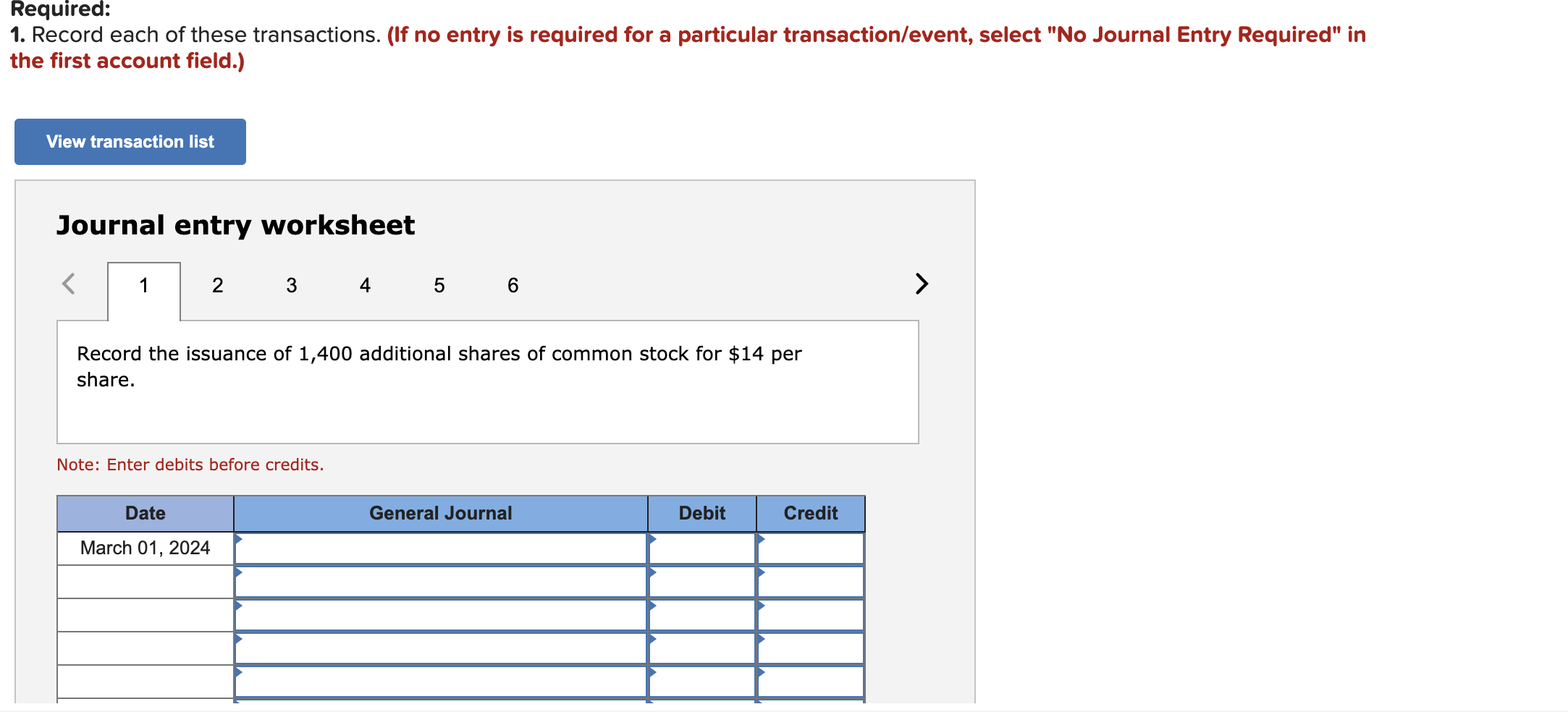Image resolution: width=1568 pixels, height=712 pixels.
Task: Switch to transaction tab 3
Action: tap(291, 285)
